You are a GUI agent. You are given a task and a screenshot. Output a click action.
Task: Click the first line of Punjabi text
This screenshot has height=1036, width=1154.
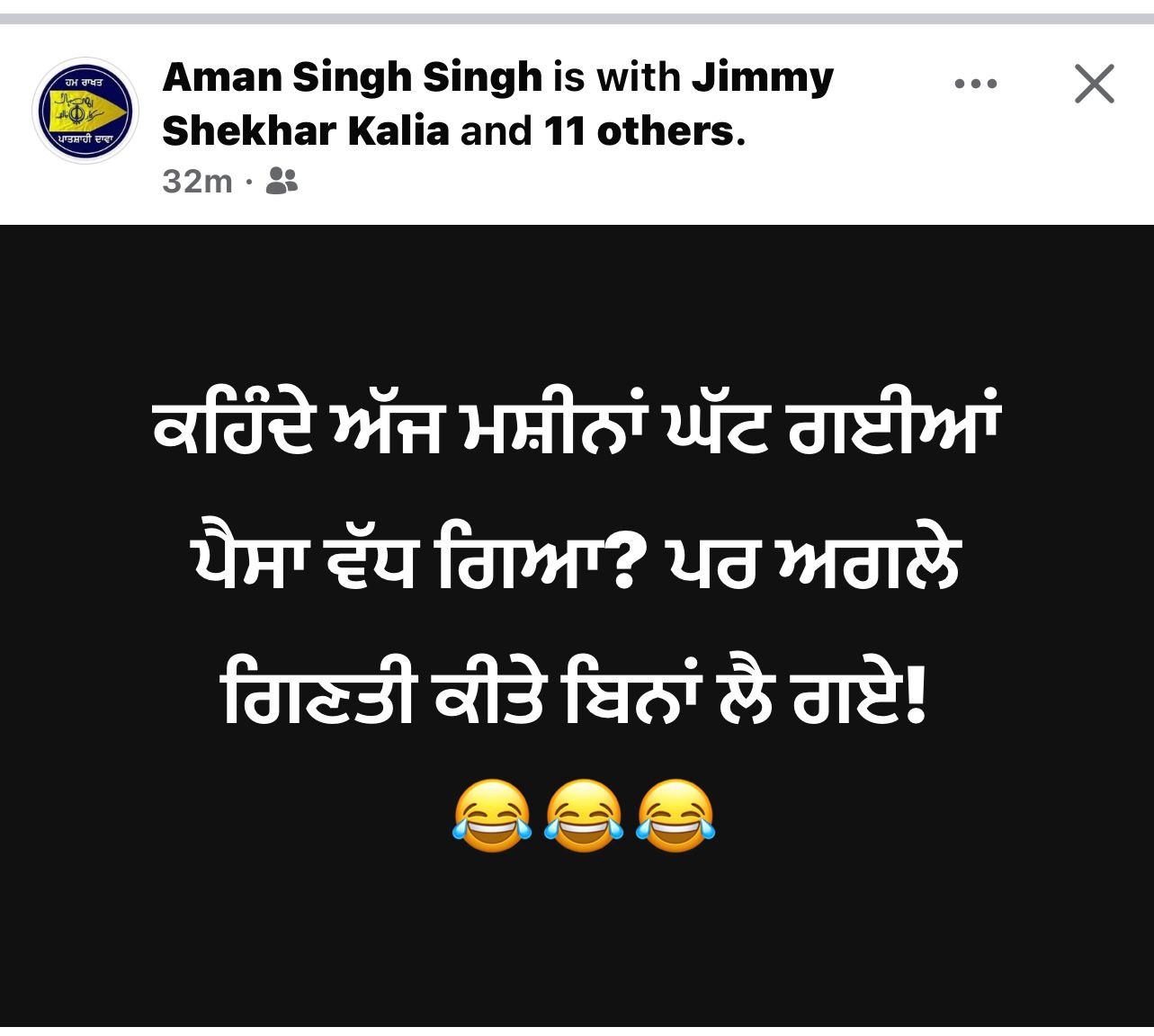pyautogui.click(x=577, y=426)
